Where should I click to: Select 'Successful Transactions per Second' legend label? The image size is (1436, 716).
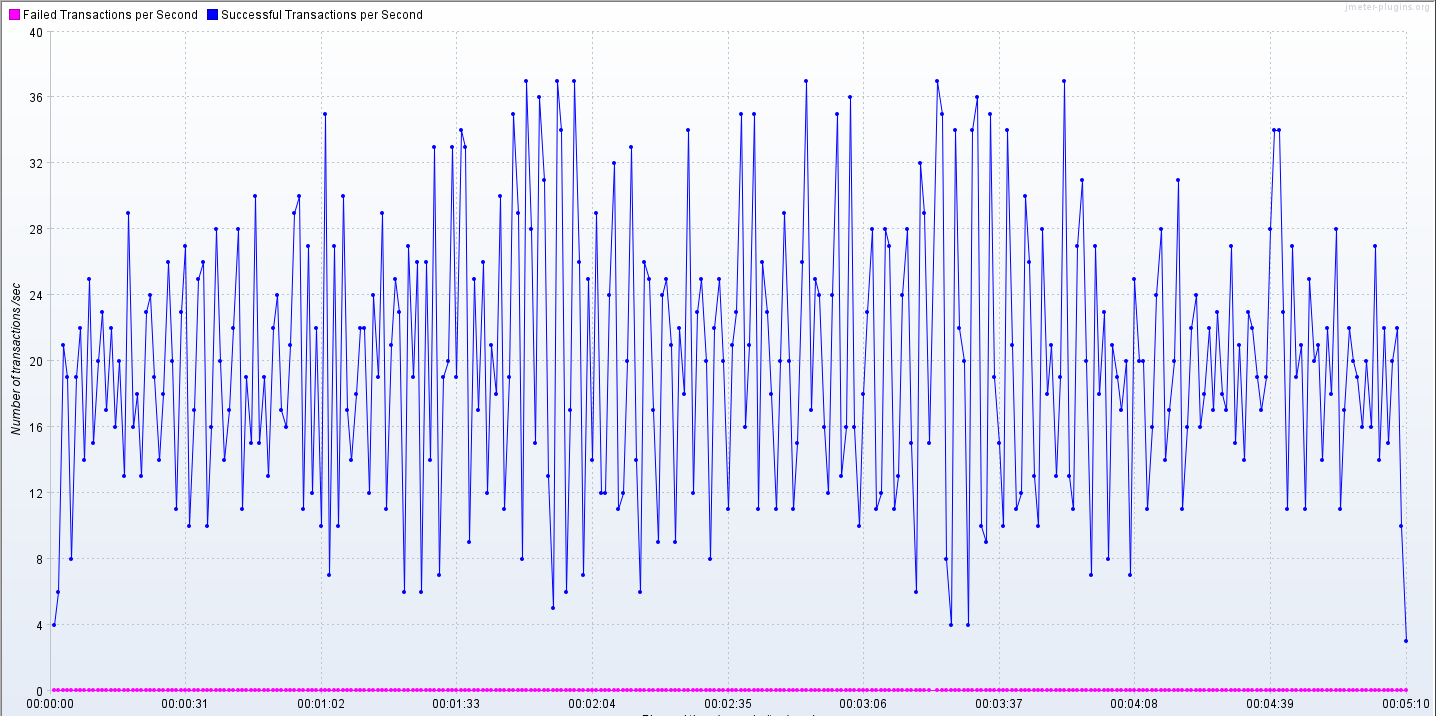coord(322,15)
